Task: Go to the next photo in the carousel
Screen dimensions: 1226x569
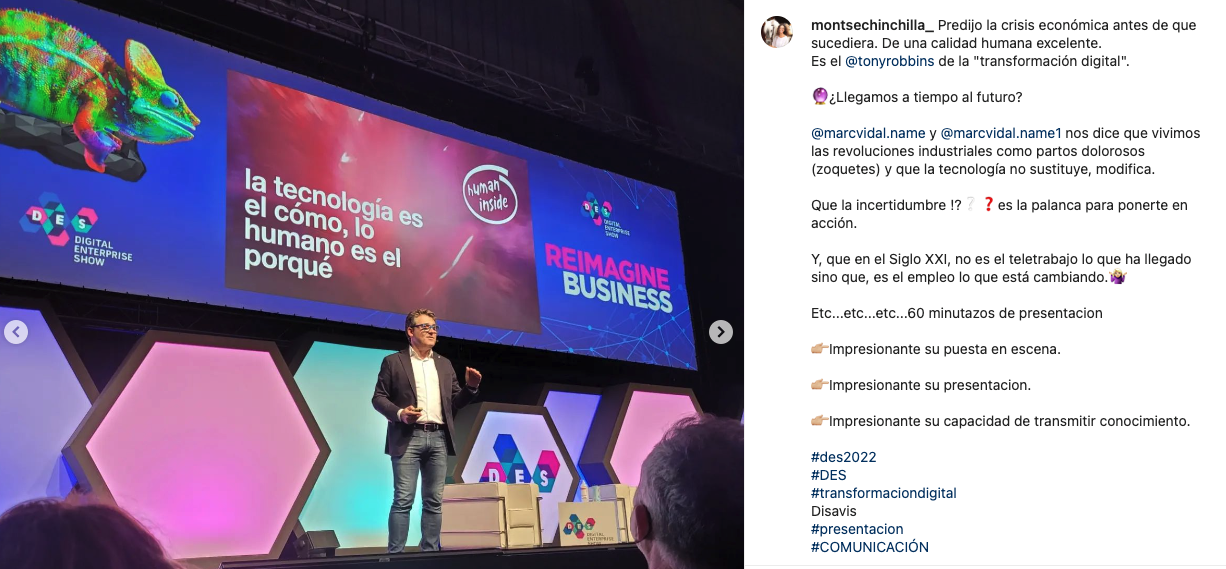Action: tap(721, 332)
